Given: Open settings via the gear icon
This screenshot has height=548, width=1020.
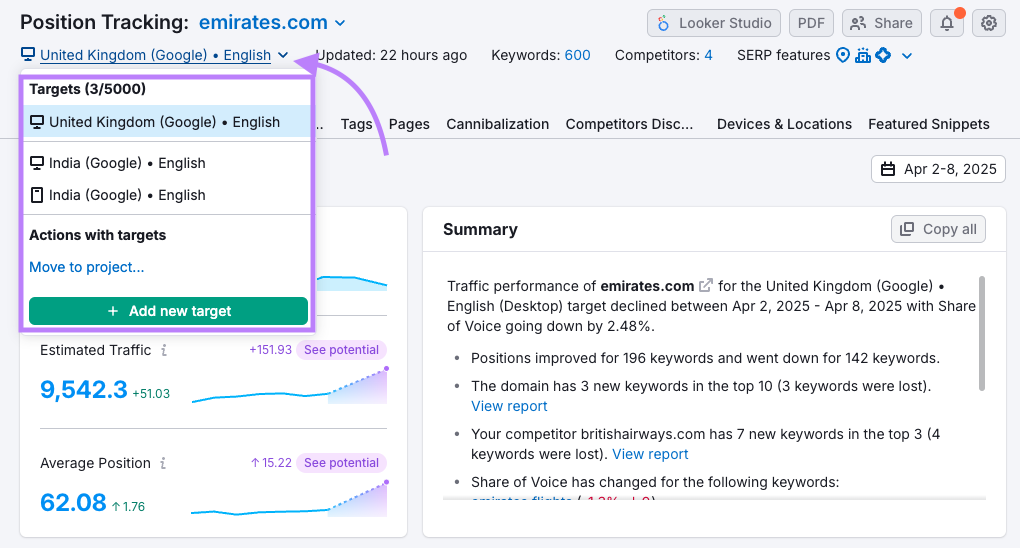Looking at the screenshot, I should [989, 23].
